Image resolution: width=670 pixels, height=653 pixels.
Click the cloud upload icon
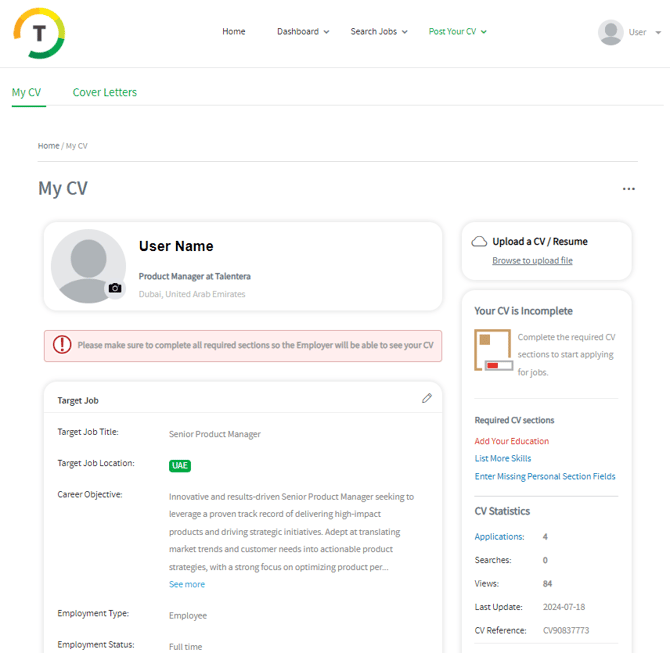pyautogui.click(x=479, y=242)
